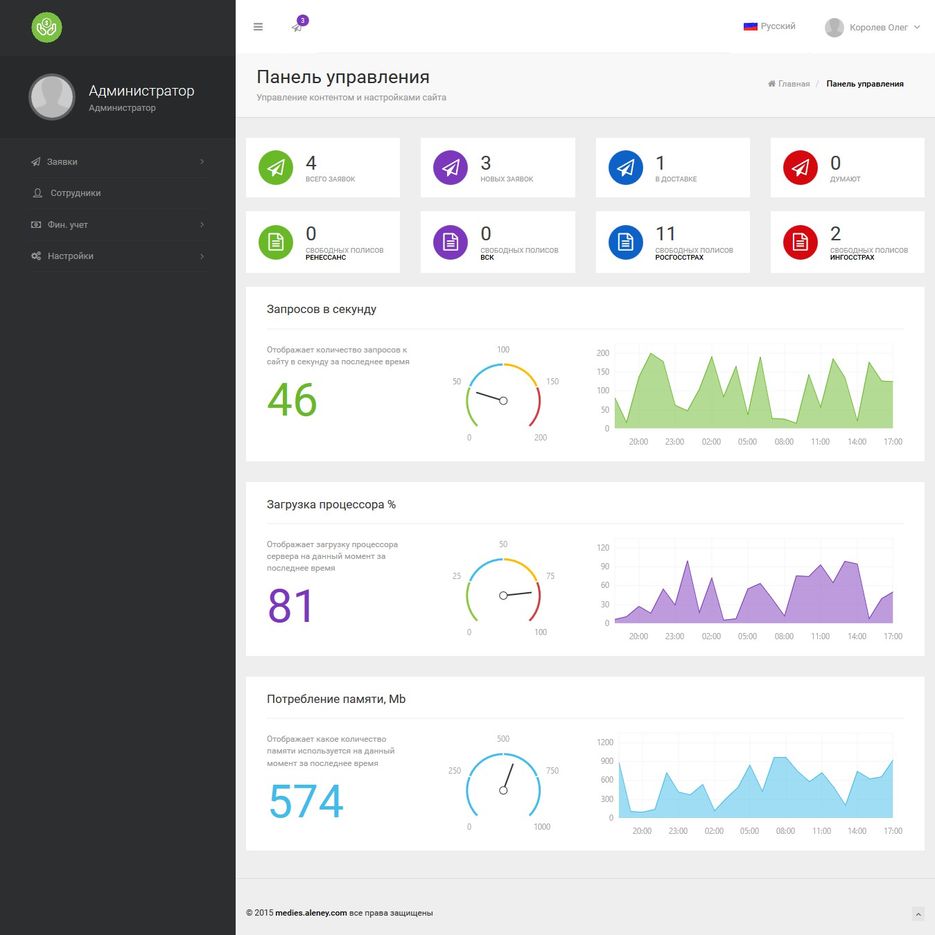This screenshot has height=935, width=935.
Task: Click the purple value 81
Action: [290, 606]
